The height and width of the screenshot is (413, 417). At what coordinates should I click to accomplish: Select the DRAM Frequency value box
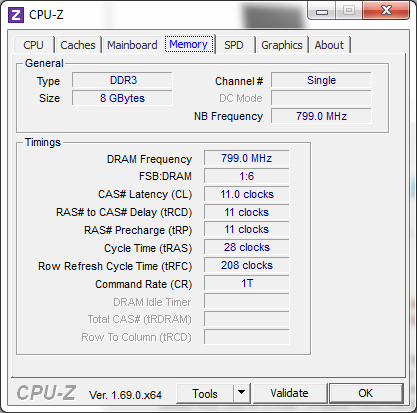tap(247, 158)
